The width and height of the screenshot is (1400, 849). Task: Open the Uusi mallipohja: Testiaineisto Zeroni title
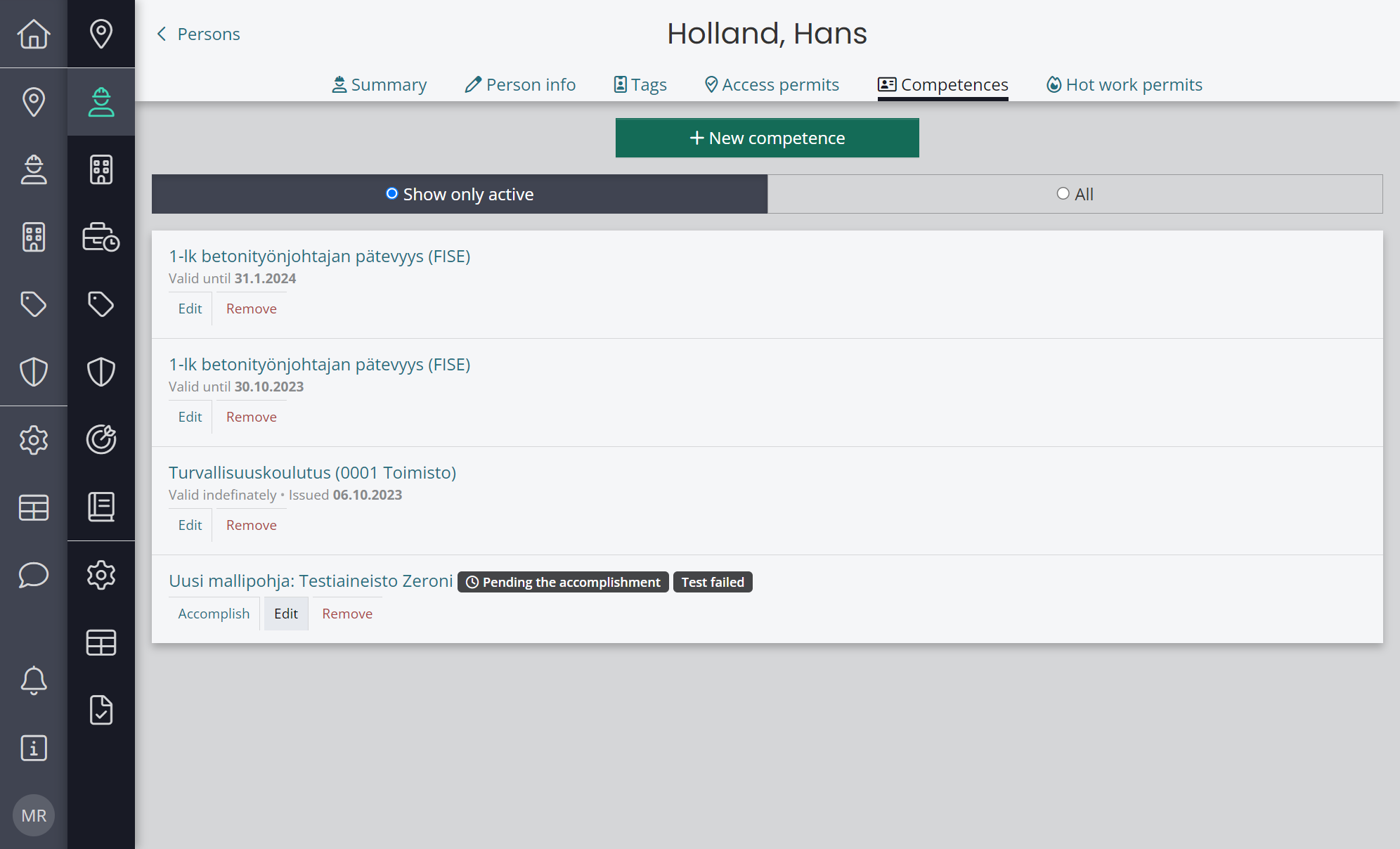311,581
